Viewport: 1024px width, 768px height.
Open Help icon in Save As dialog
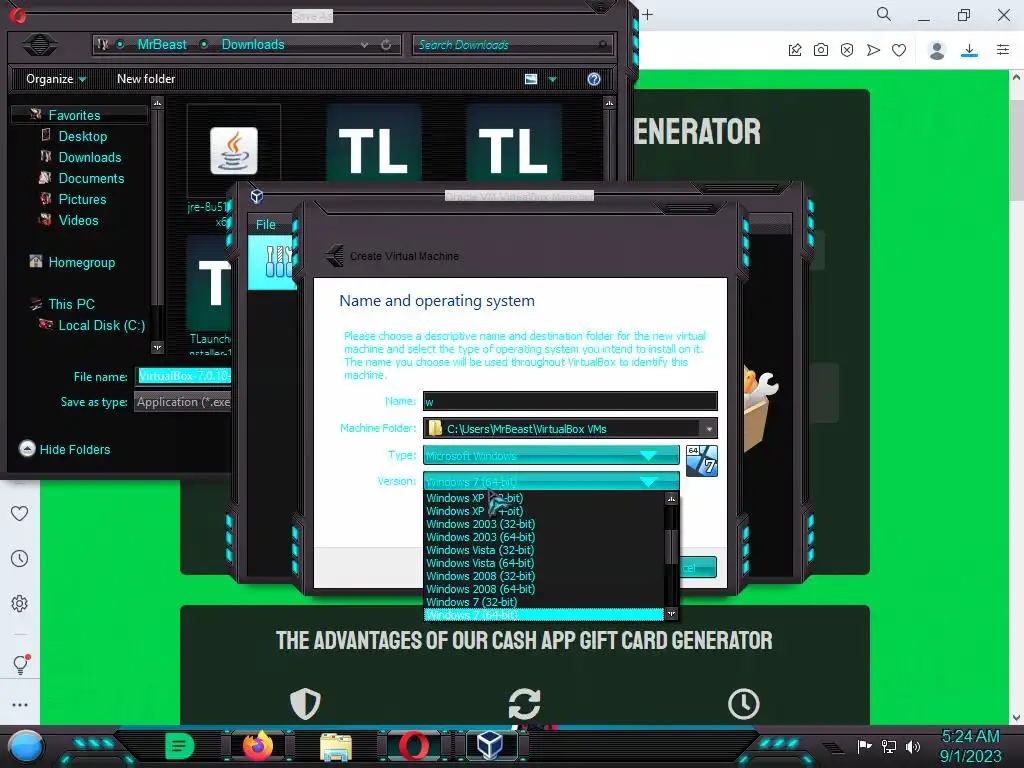(594, 79)
